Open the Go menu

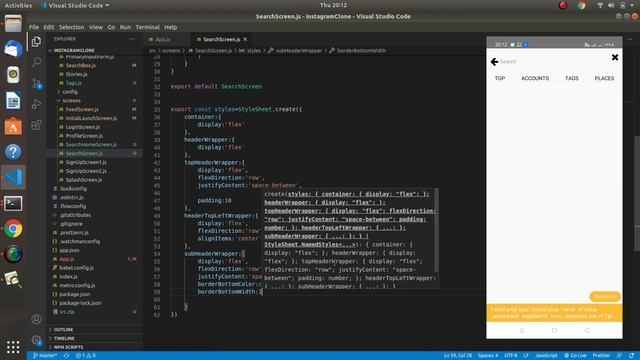pyautogui.click(x=111, y=27)
